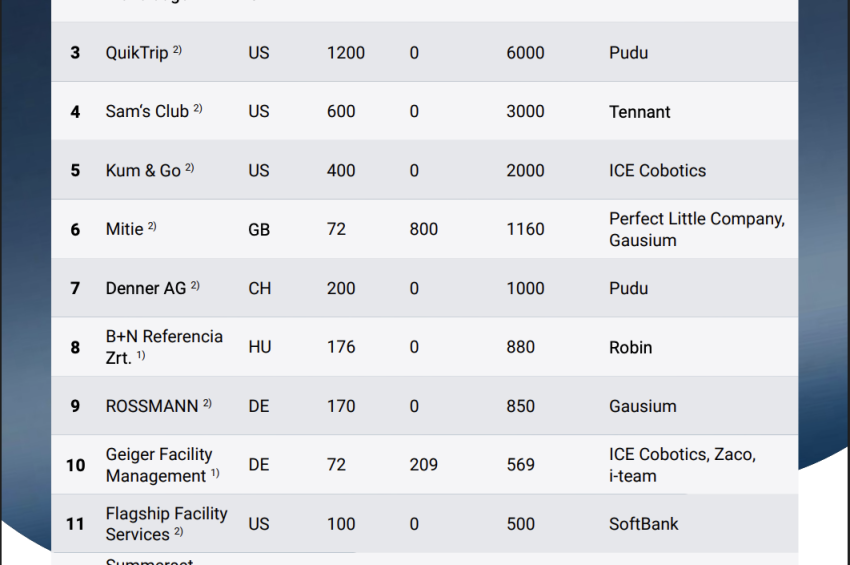This screenshot has height=565, width=850.
Task: Click the Tennant vendor cell
Action: (x=639, y=112)
